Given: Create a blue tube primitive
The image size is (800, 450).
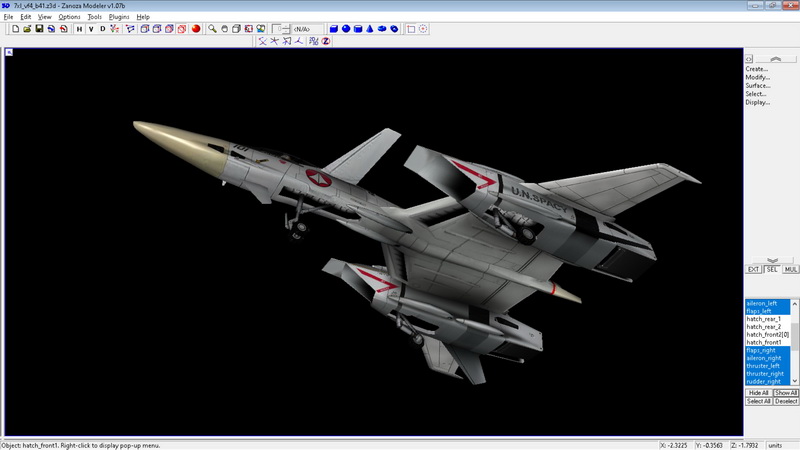Looking at the screenshot, I should (394, 29).
